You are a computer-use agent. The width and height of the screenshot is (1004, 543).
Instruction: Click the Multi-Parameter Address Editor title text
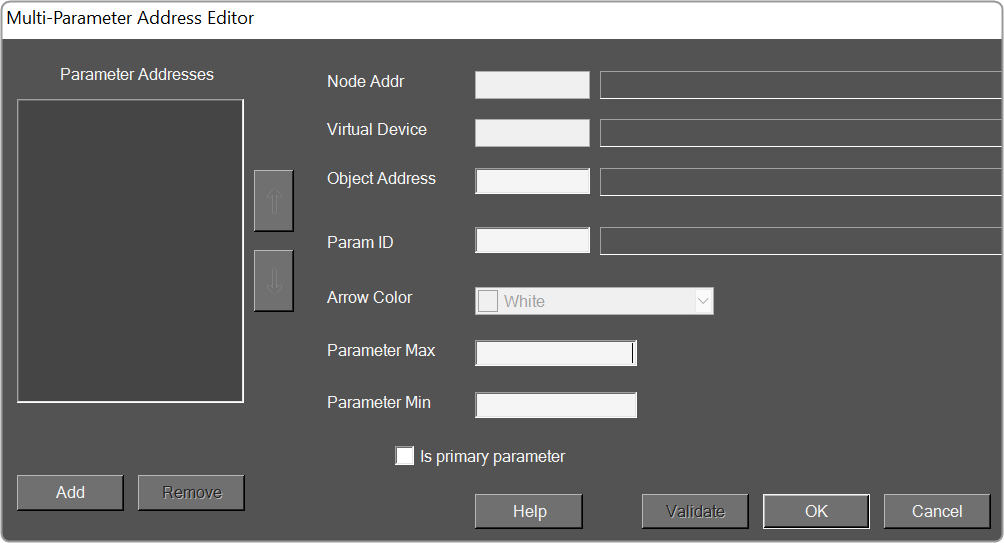coord(130,18)
